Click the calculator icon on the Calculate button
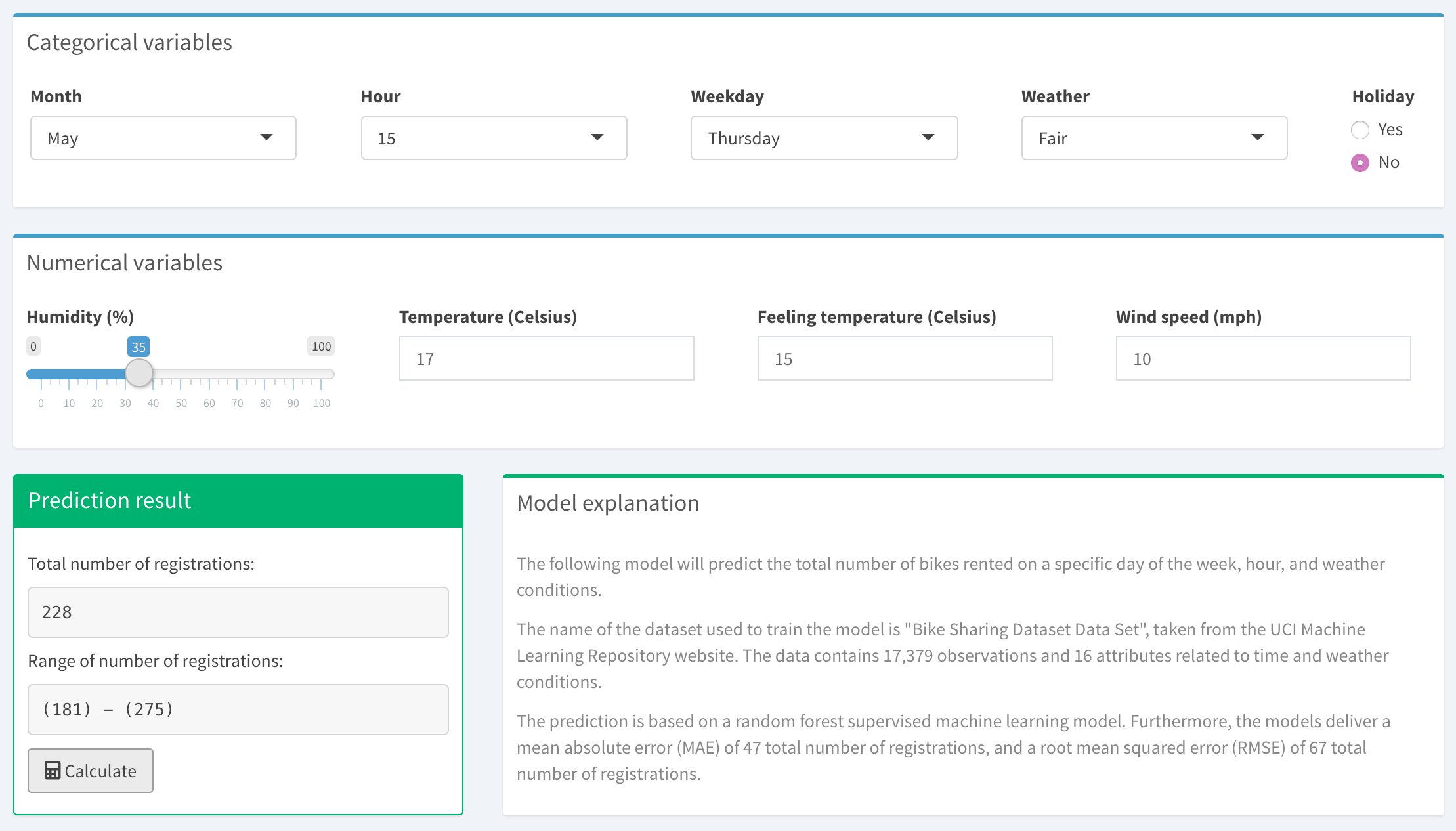 pos(53,771)
